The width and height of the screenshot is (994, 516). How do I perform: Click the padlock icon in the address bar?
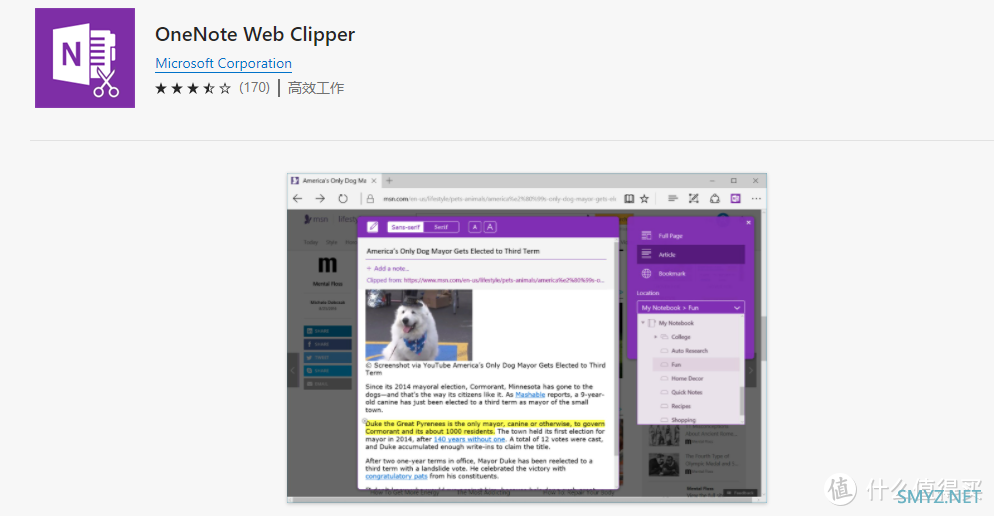coord(370,198)
